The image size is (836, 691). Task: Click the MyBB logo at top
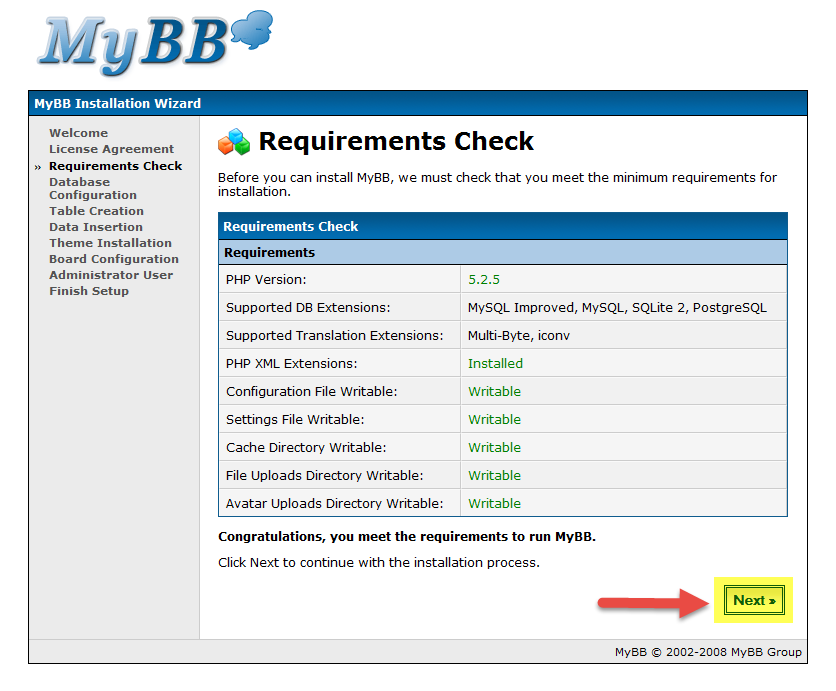155,47
